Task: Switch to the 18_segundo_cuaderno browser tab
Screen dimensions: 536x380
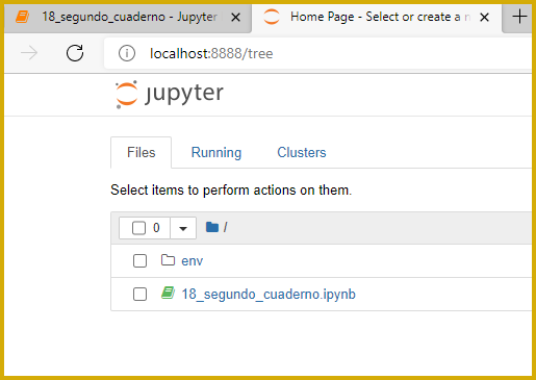Action: pyautogui.click(x=129, y=17)
